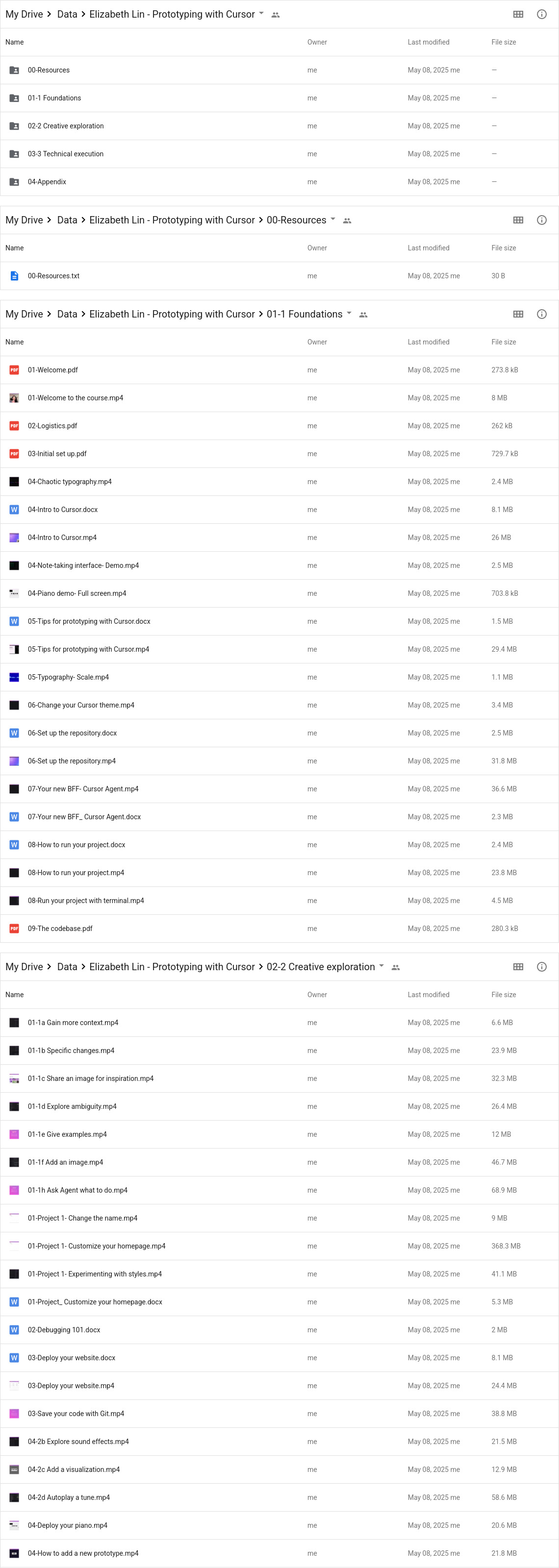This screenshot has height=1568, width=559.
Task: Click PDF icon of 02-Logistics.pdf
Action: (x=14, y=426)
